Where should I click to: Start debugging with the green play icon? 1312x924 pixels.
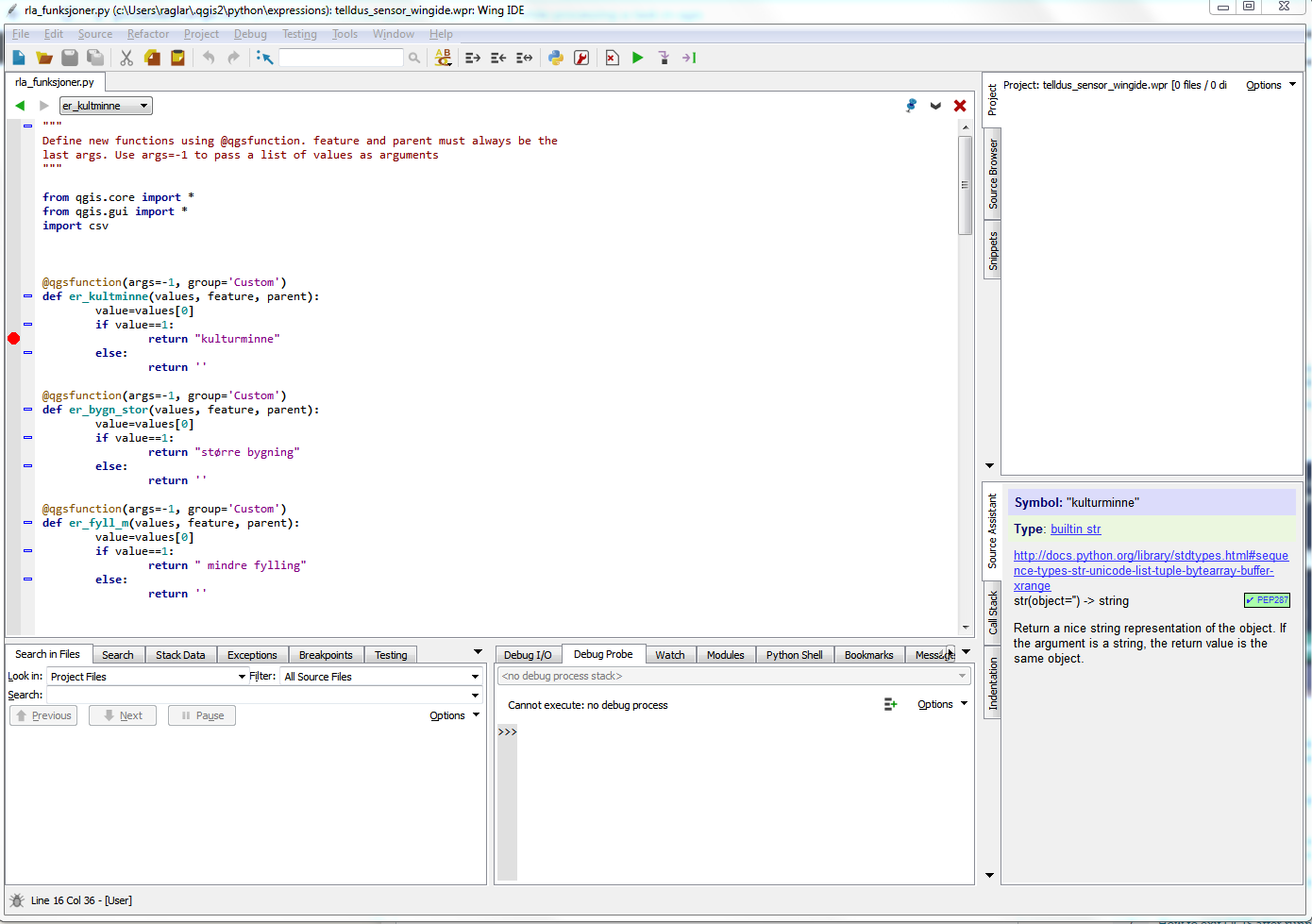(638, 58)
